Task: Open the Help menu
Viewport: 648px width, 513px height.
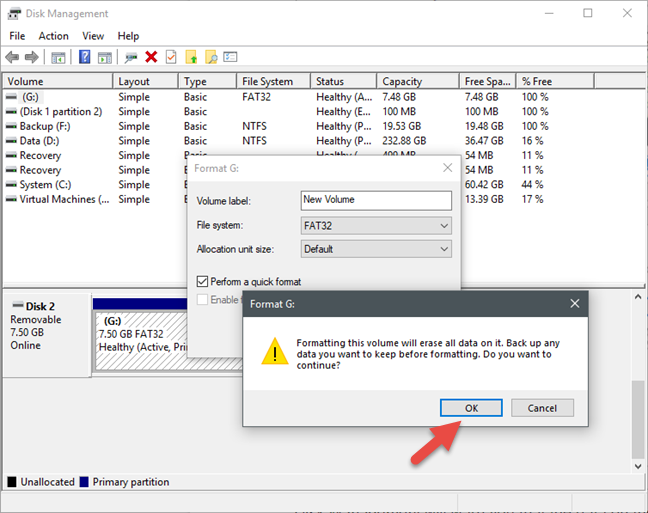Action: [128, 36]
